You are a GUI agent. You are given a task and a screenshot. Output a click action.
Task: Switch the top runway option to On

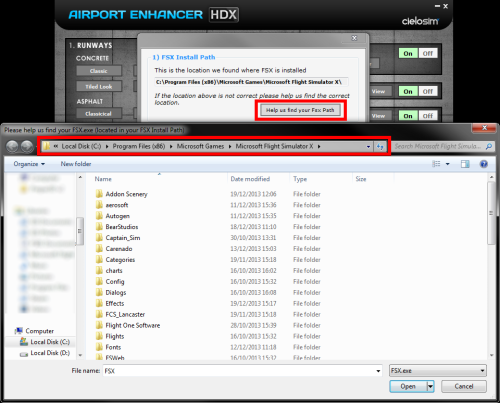pyautogui.click(x=408, y=53)
